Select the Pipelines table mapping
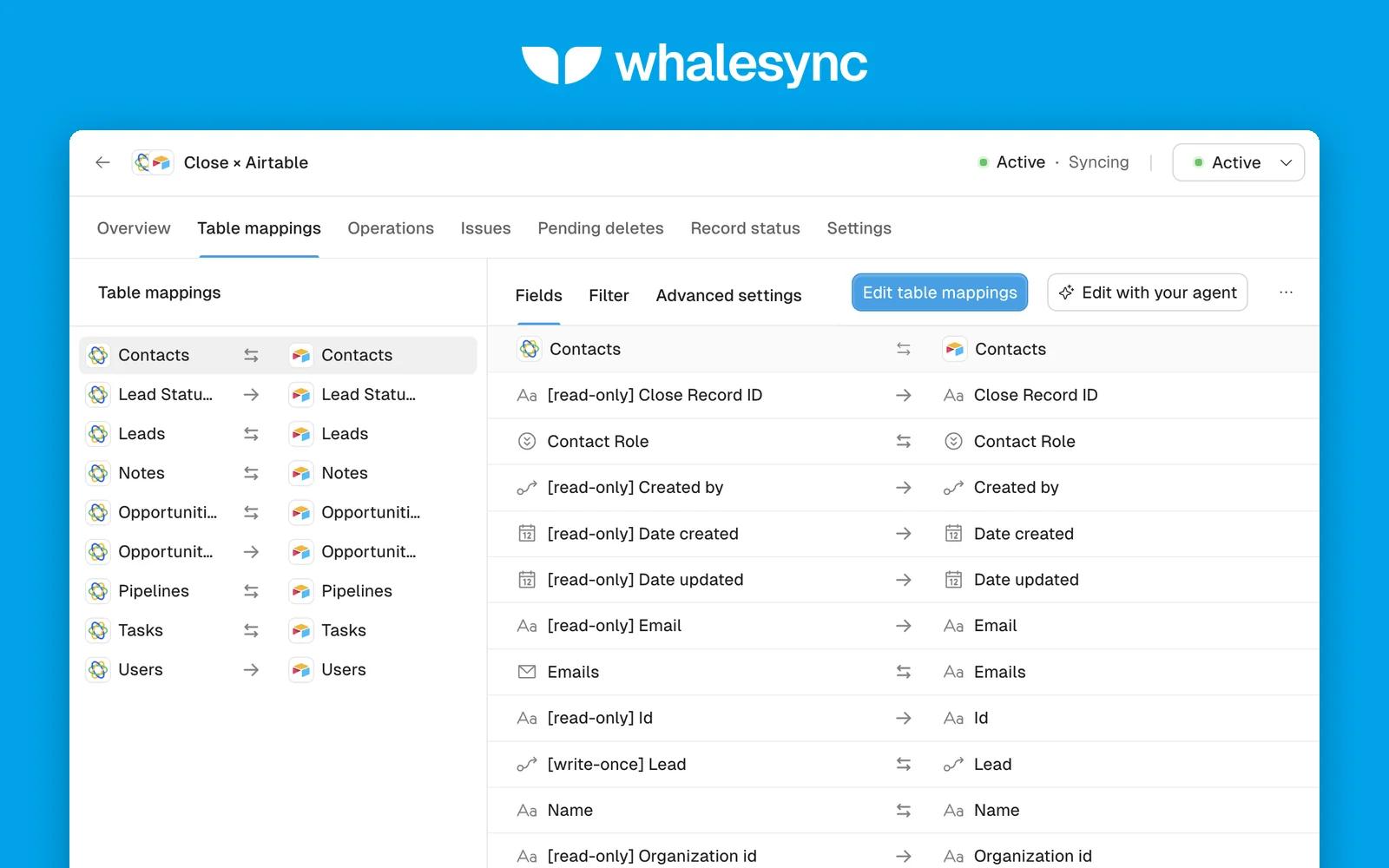 [x=278, y=591]
